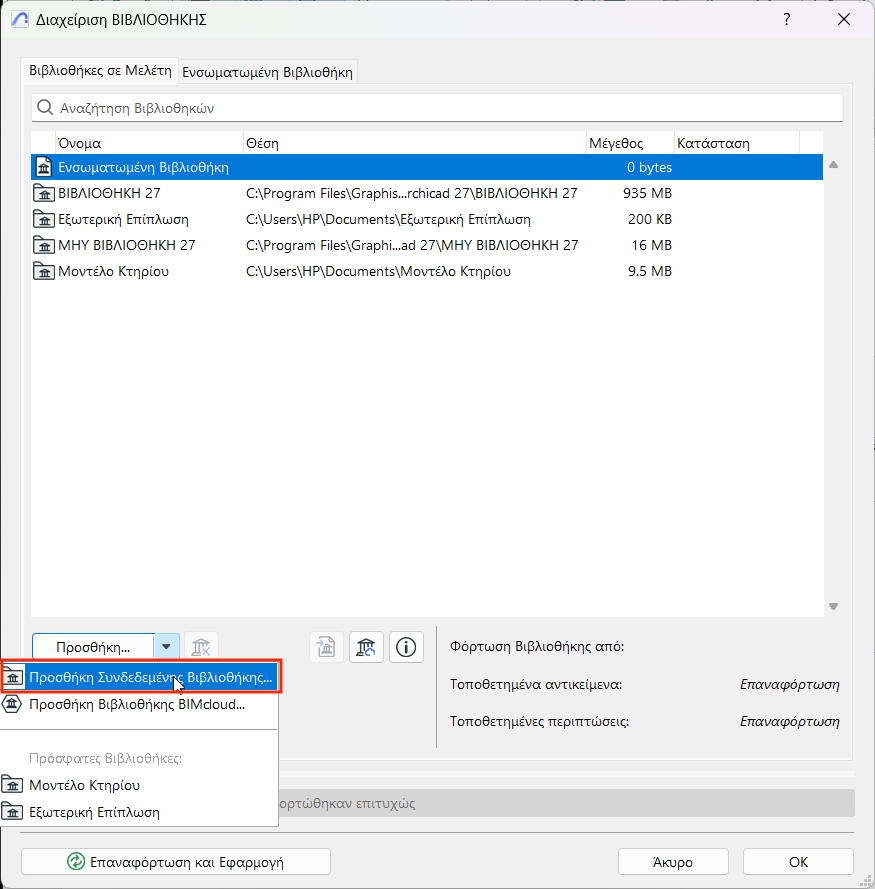Screen dimensions: 875x889
Task: Click the Αναζήτηση Βιβλιοθηκών search field
Action: coord(437,108)
